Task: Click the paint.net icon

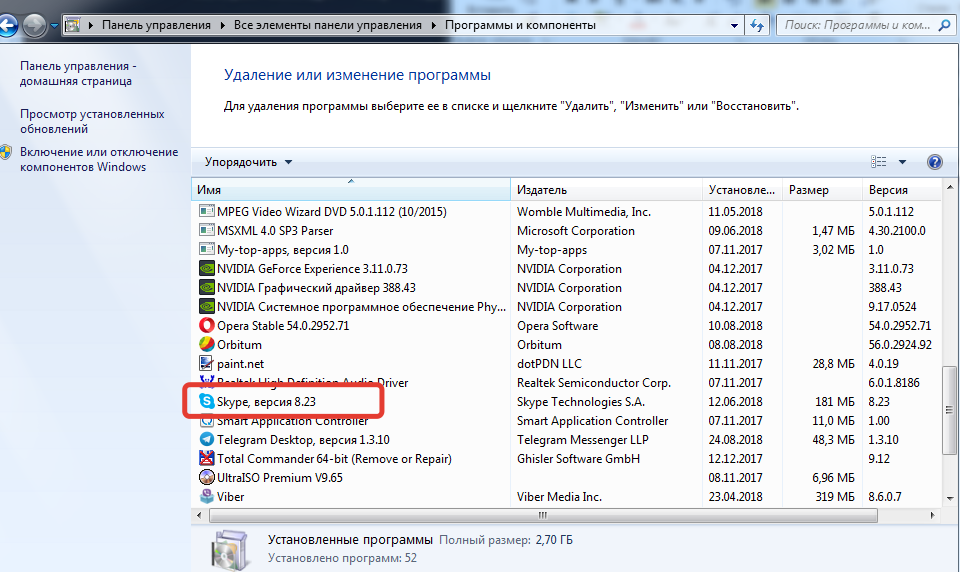Action: click(207, 364)
